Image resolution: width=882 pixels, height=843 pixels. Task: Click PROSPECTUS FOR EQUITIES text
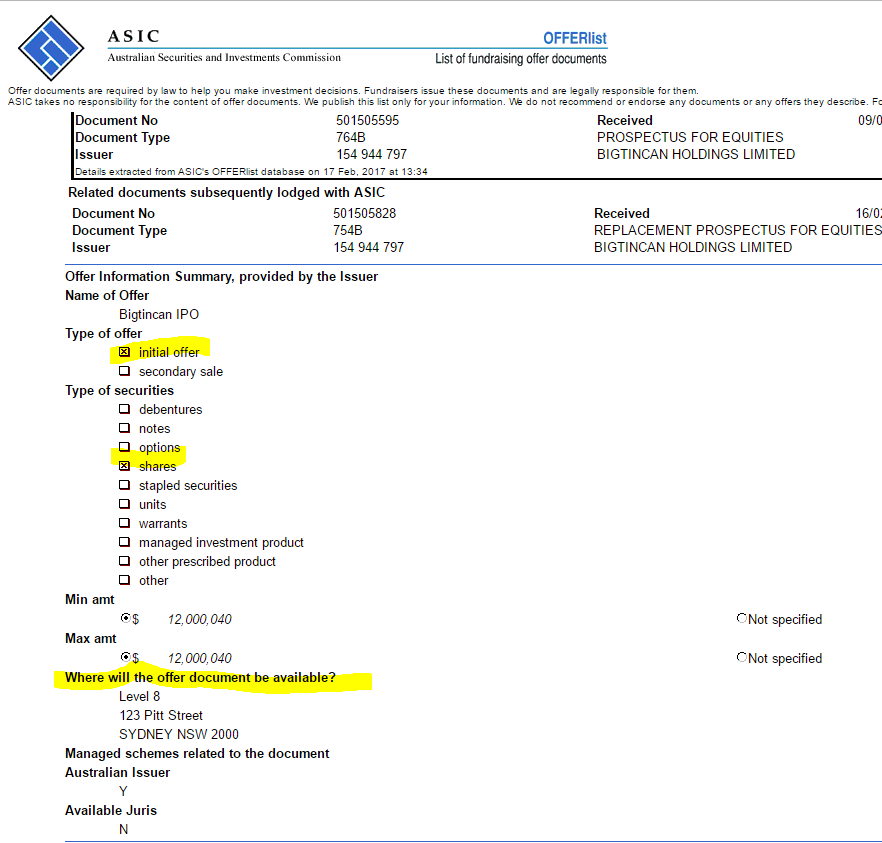(x=690, y=137)
